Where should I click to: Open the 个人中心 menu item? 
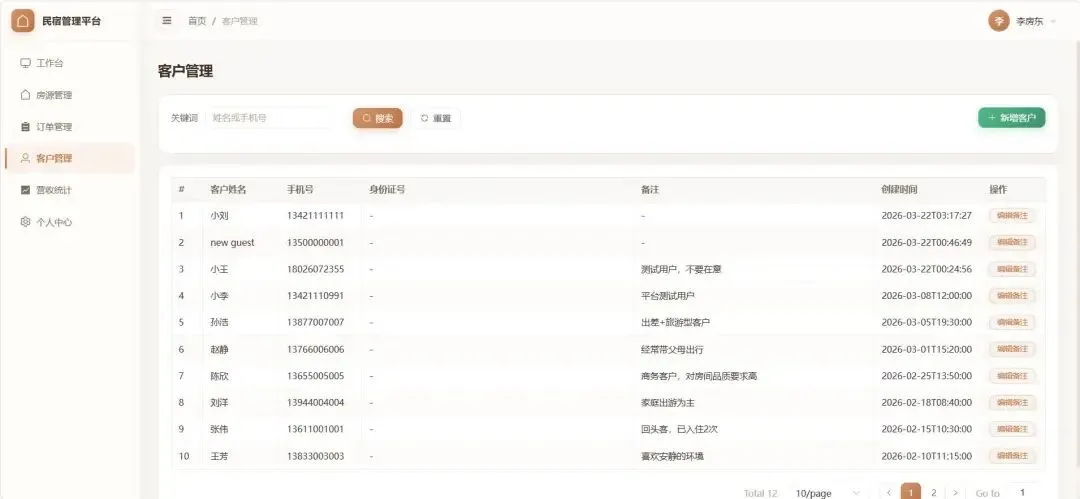tap(69, 222)
